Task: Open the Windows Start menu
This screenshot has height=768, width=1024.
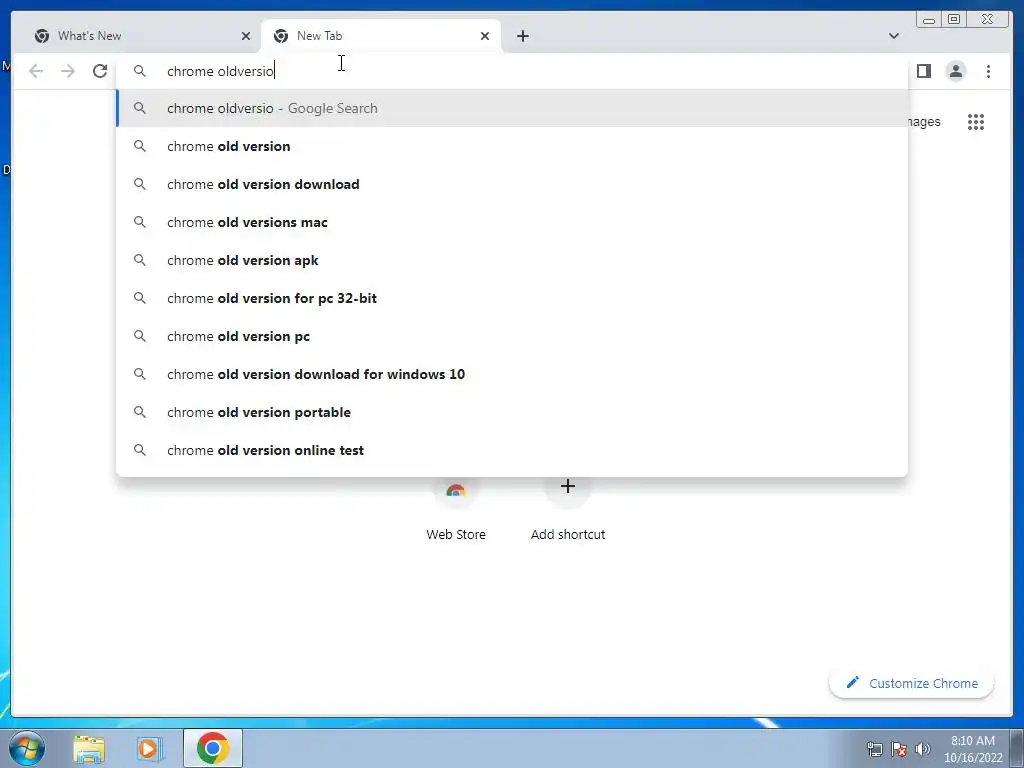Action: [x=27, y=748]
